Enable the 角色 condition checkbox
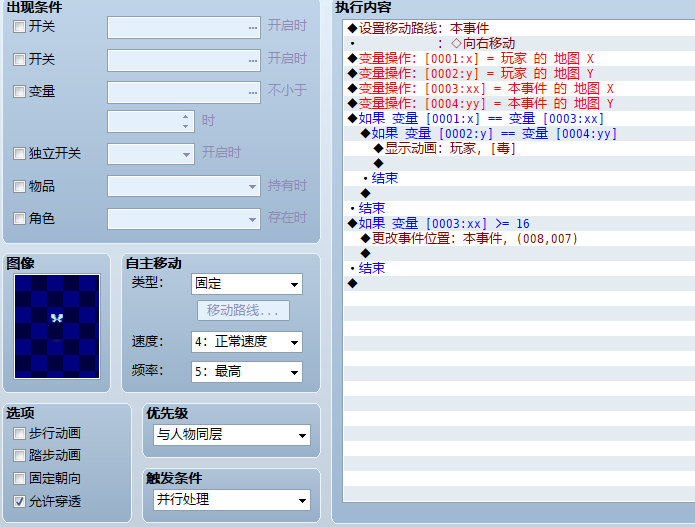Image resolution: width=695 pixels, height=527 pixels. (19, 219)
